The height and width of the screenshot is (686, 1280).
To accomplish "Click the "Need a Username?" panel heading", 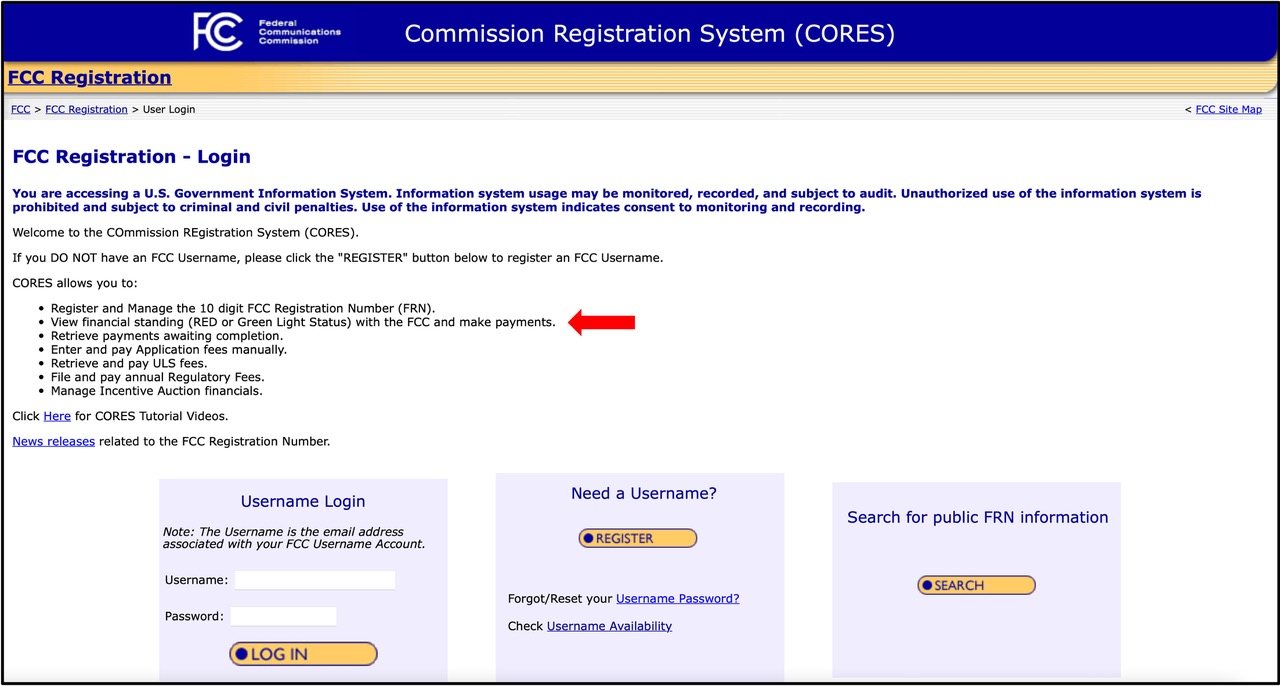I will [x=643, y=494].
